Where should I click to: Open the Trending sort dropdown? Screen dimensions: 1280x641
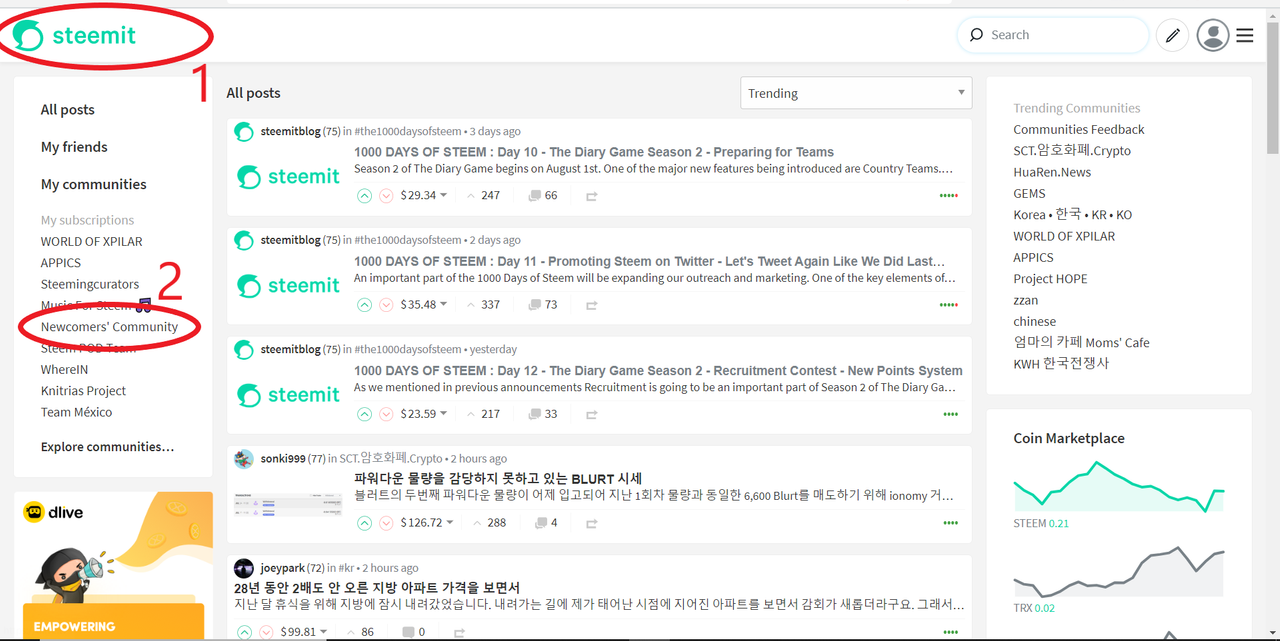pyautogui.click(x=856, y=93)
